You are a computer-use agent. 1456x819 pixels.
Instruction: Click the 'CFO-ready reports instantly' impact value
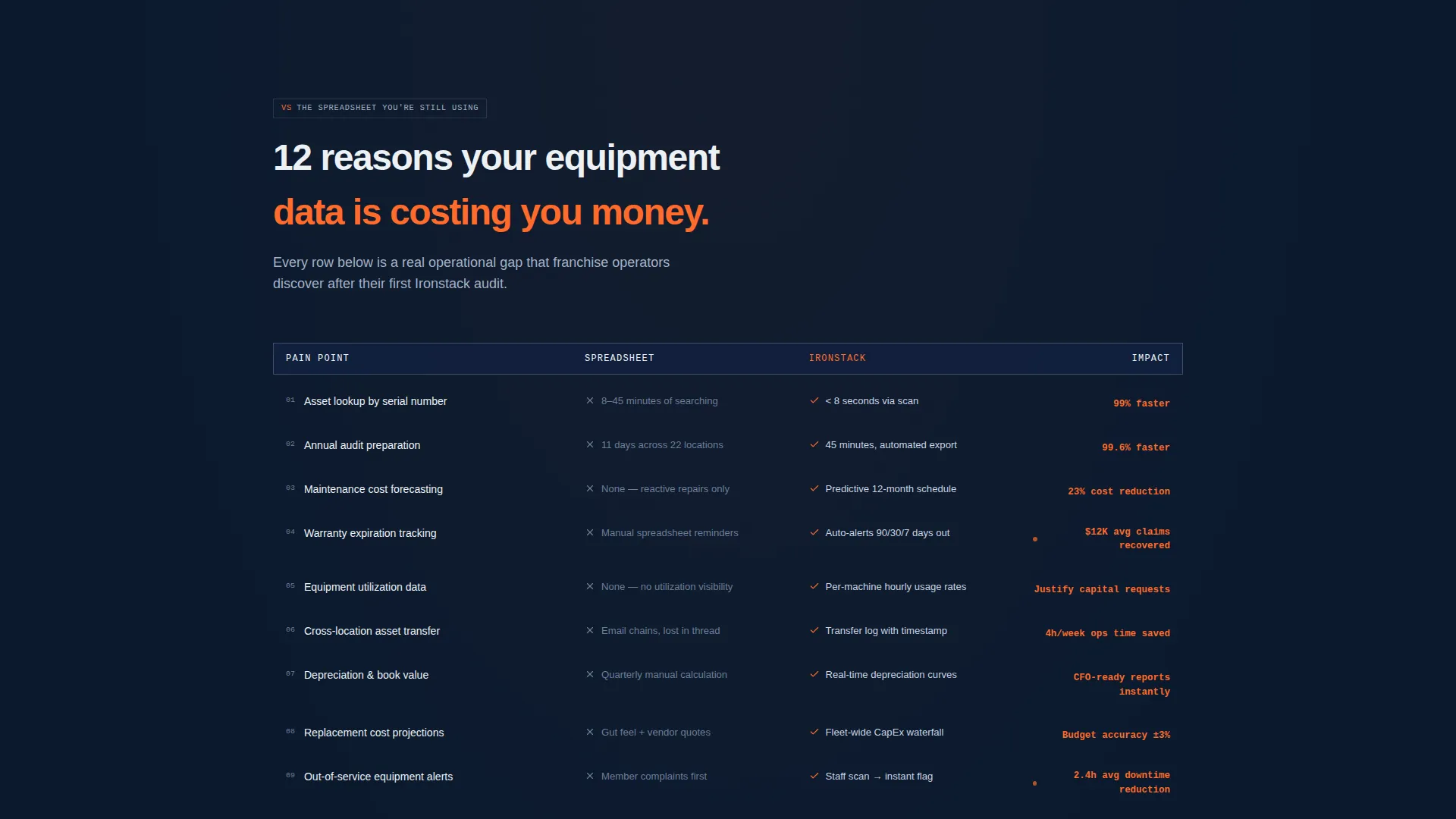[1122, 684]
